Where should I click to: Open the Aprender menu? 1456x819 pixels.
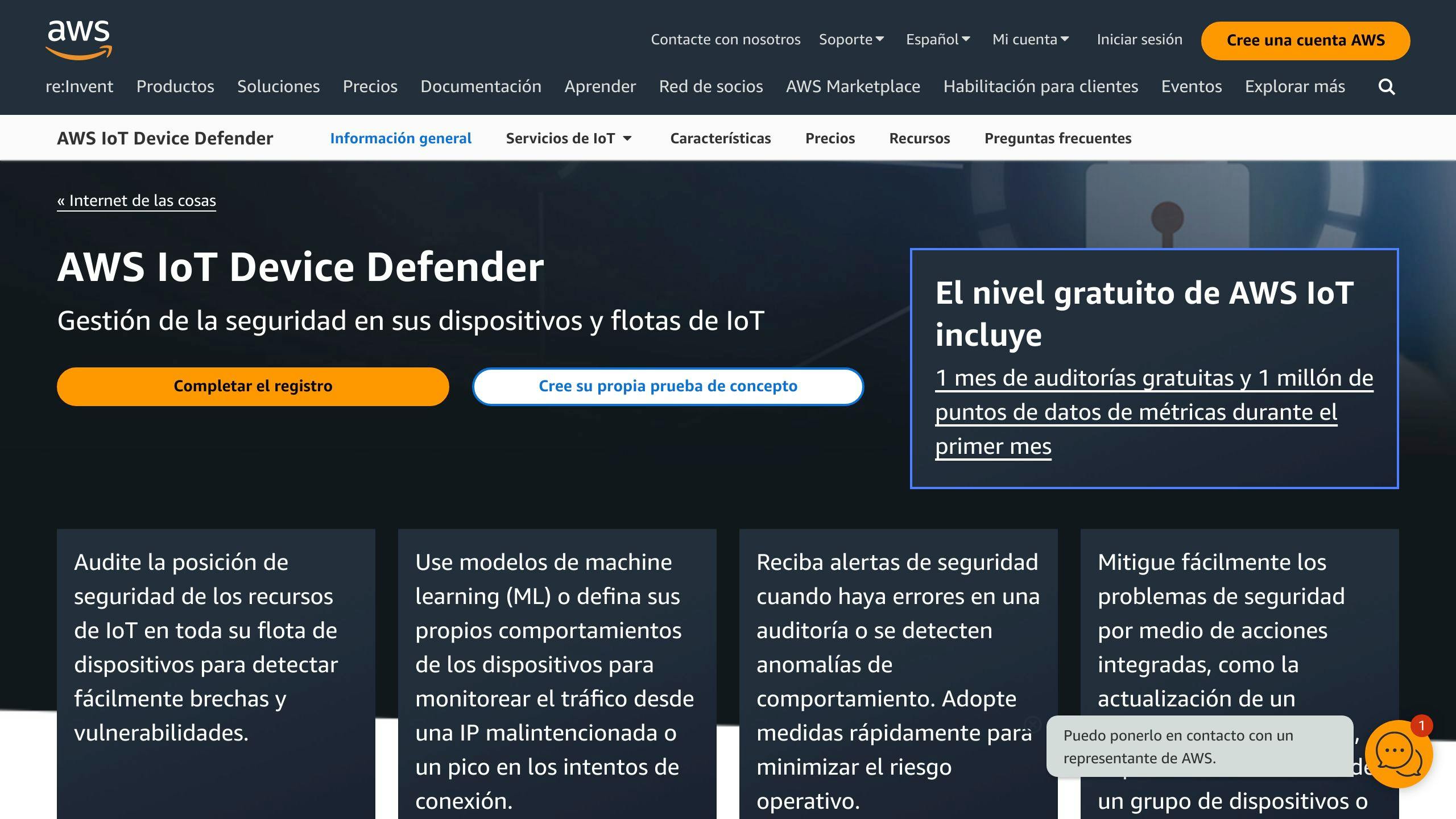point(600,86)
